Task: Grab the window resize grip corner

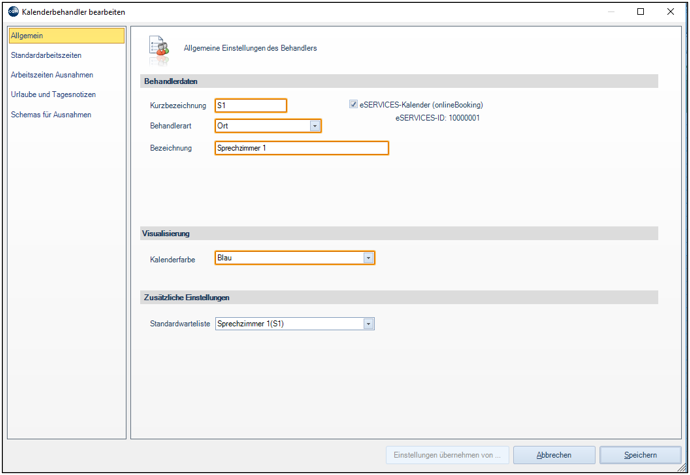Action: coord(682,468)
